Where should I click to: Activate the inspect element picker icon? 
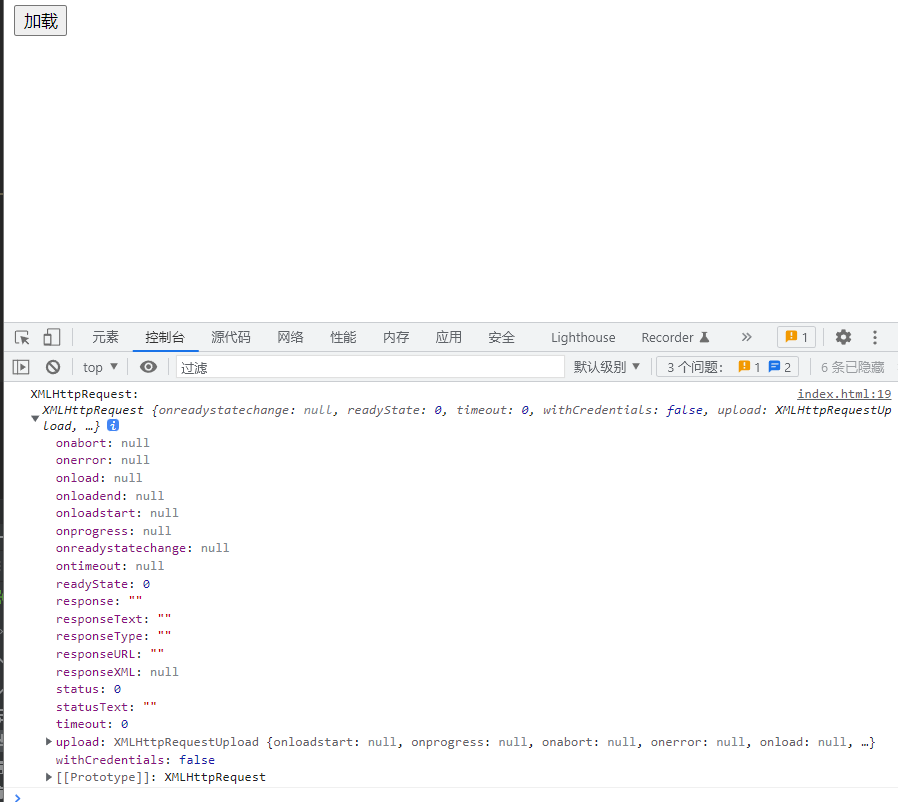[x=22, y=338]
